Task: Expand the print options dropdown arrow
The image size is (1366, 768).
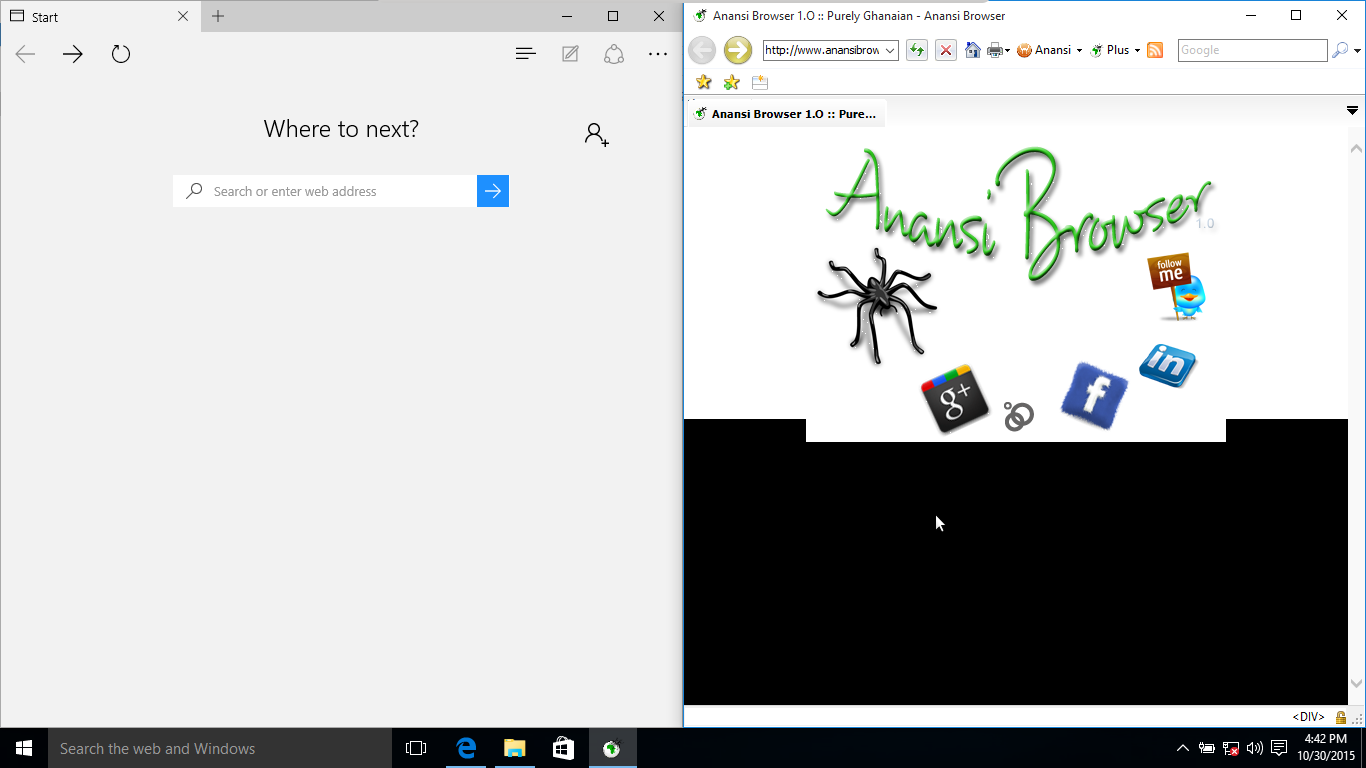Action: coord(1007,50)
